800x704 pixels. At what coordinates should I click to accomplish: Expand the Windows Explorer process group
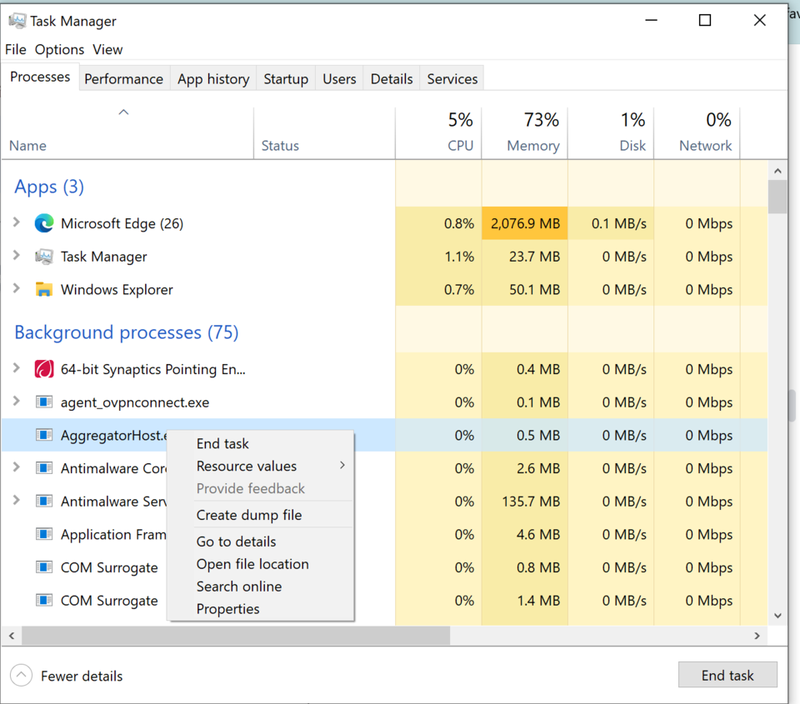pos(16,289)
